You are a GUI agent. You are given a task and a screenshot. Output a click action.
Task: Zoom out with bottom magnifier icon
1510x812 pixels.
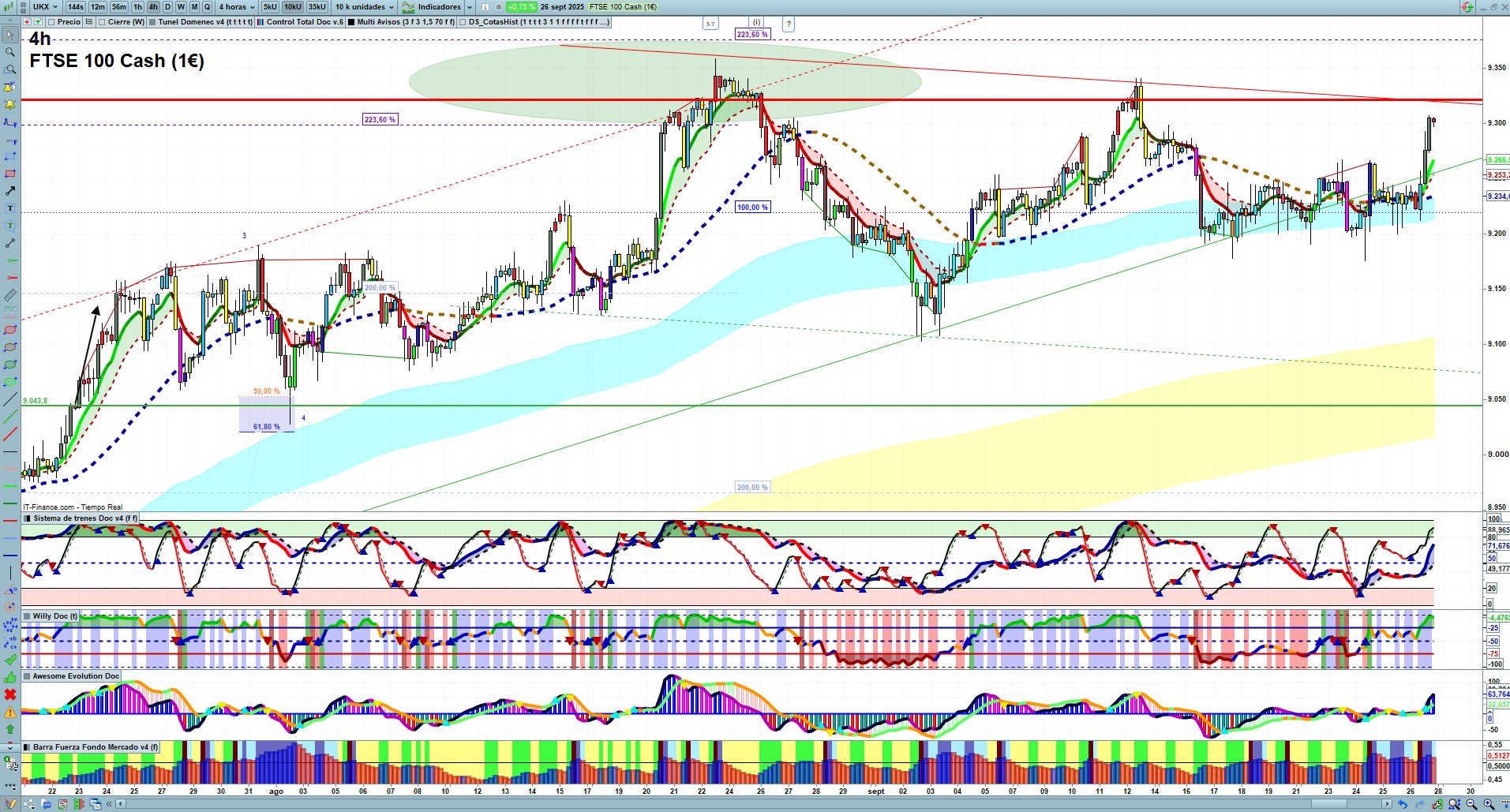[1471, 804]
